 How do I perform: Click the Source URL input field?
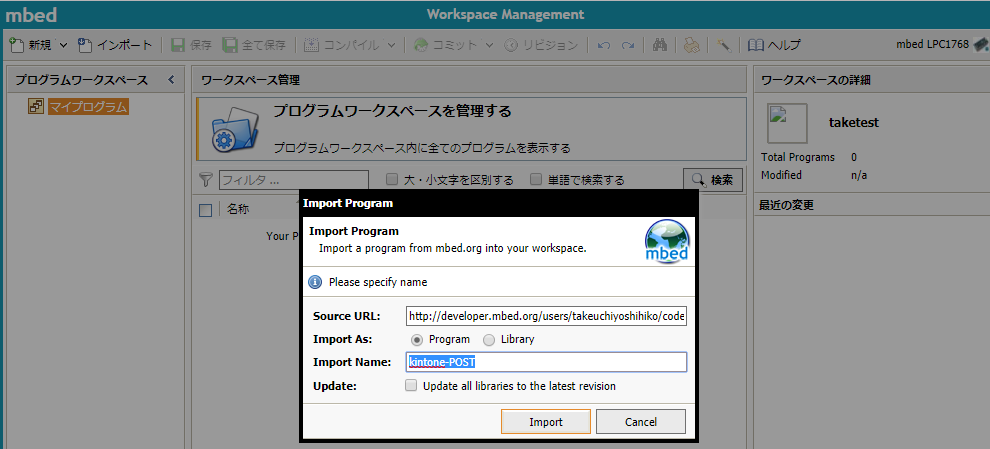pos(546,316)
